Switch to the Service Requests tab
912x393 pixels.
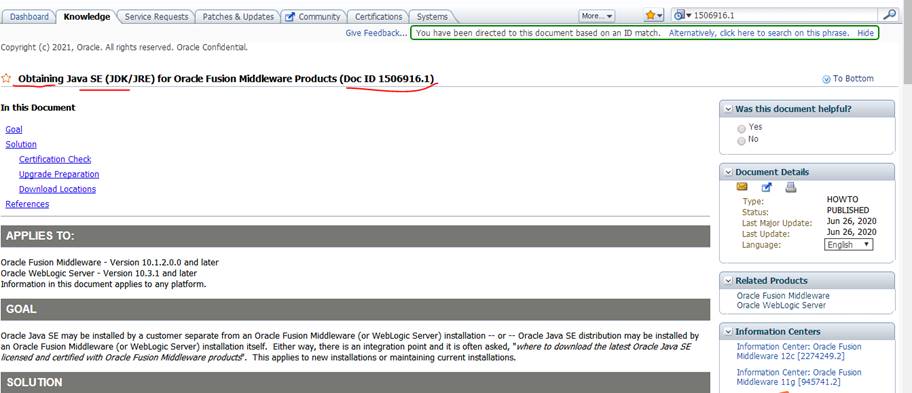coord(156,17)
